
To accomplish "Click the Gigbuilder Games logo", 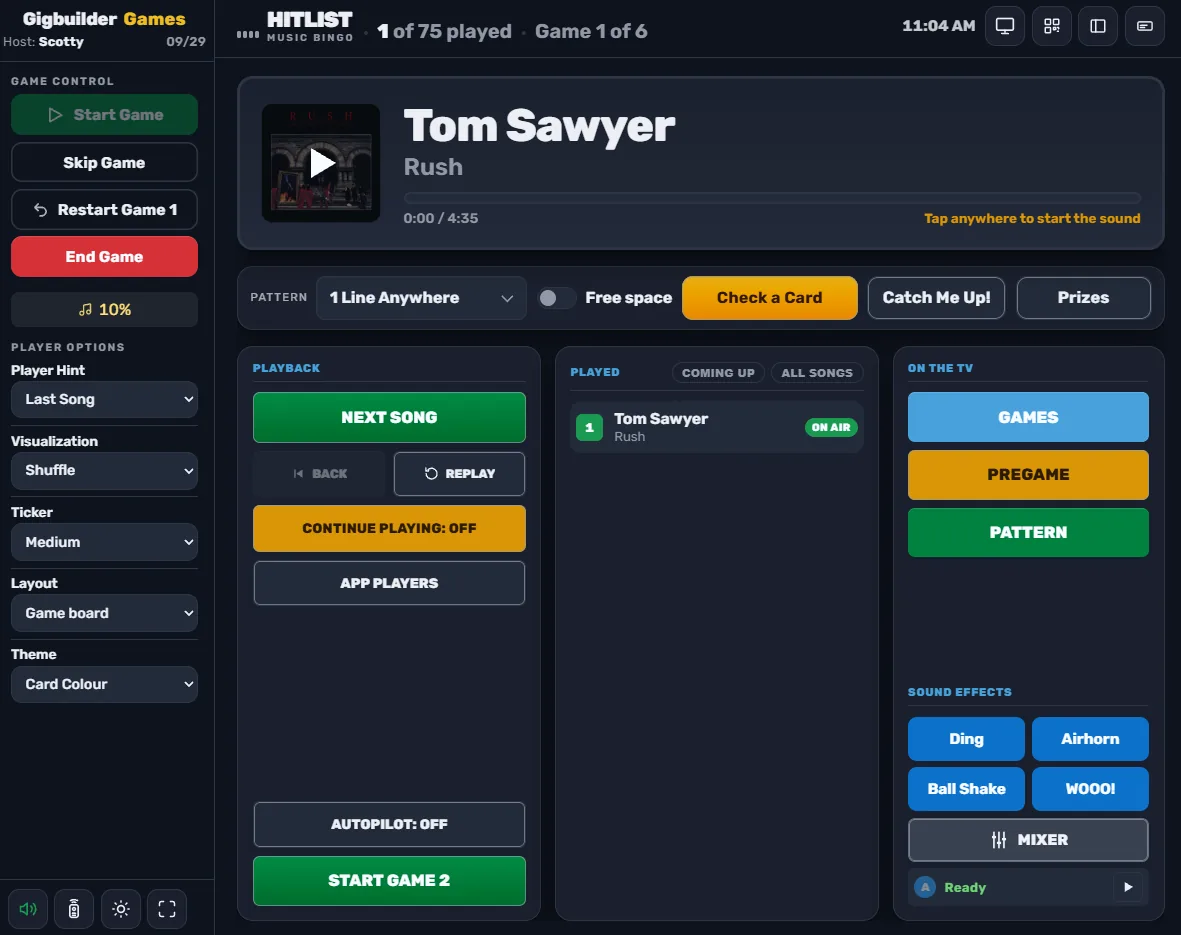I will pos(104,19).
